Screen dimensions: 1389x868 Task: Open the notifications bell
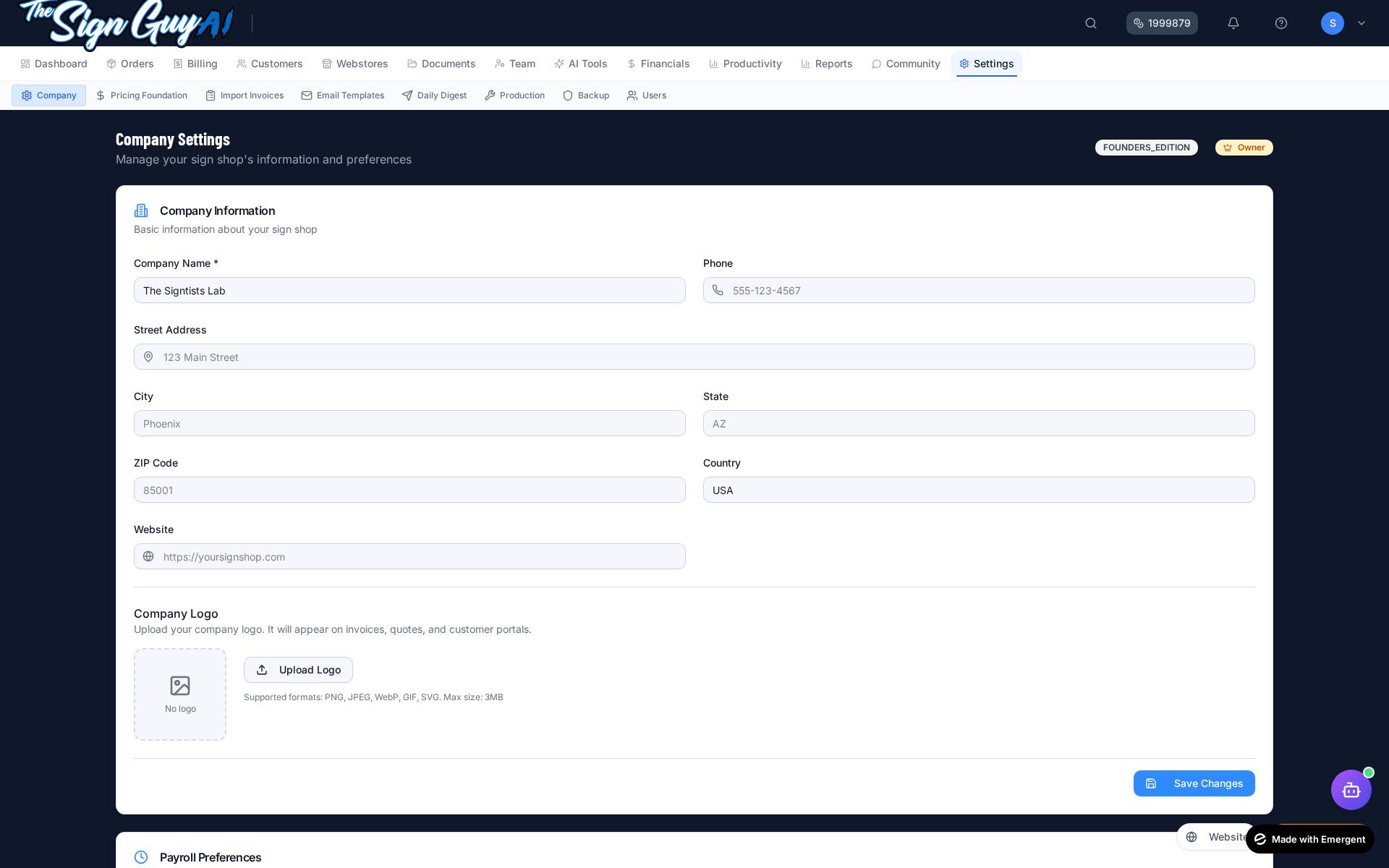point(1233,23)
